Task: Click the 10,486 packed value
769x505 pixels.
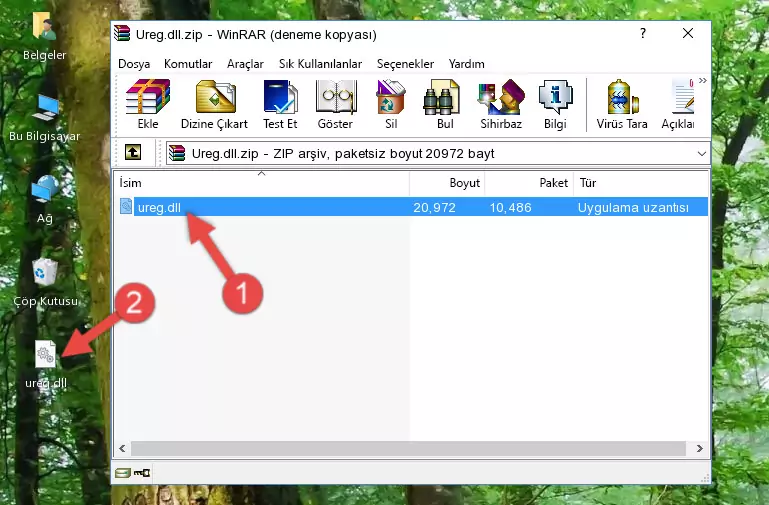Action: (x=510, y=207)
